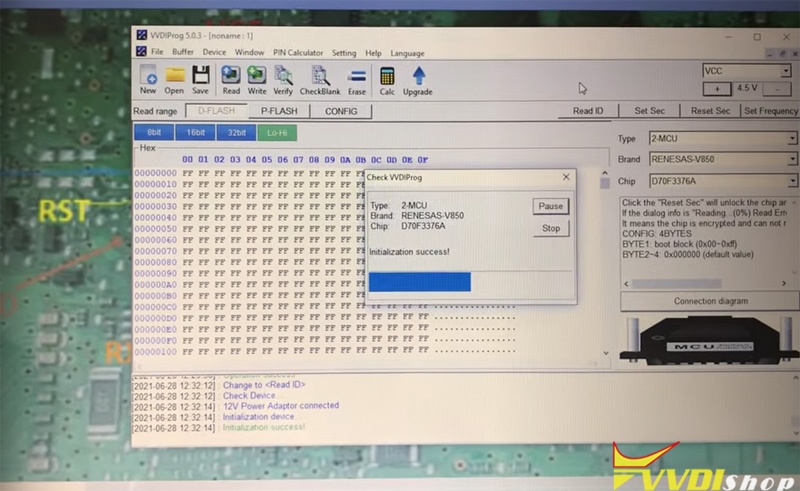
Task: Click 'Initialization success!' dialog text
Action: click(409, 252)
